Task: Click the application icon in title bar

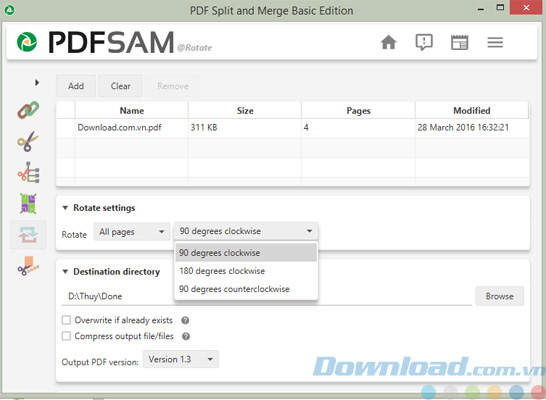Action: coord(9,9)
